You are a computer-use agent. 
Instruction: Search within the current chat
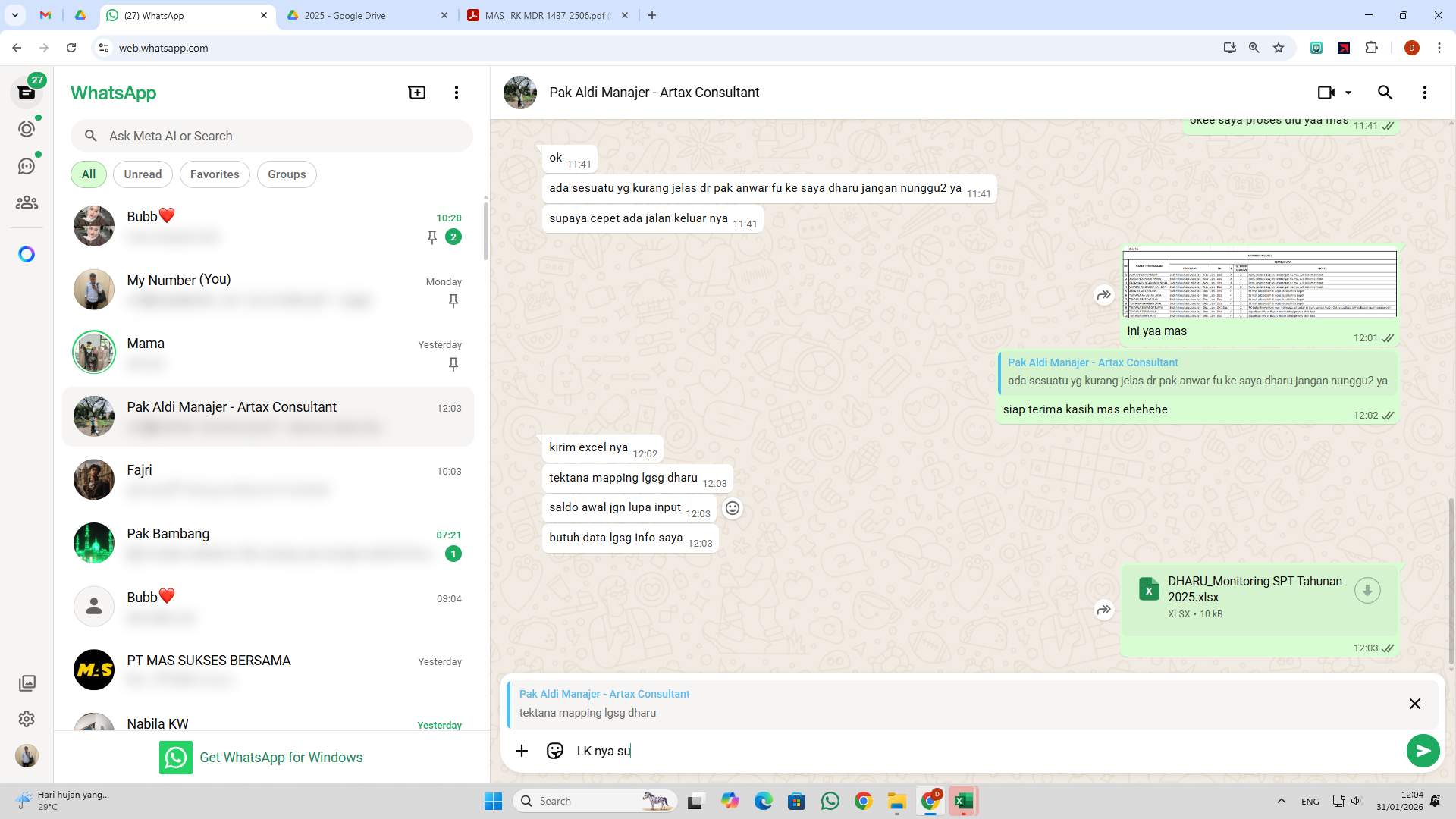pyautogui.click(x=1385, y=92)
